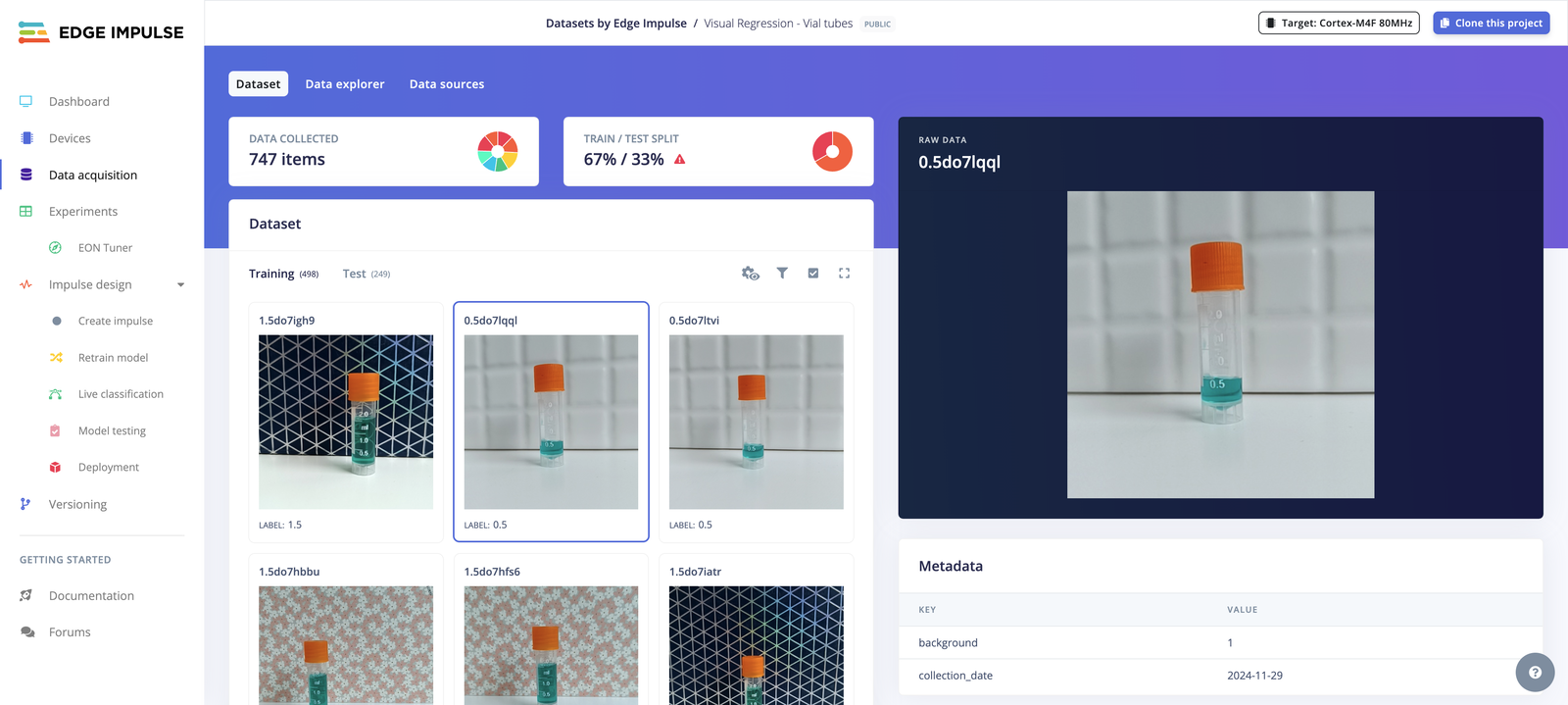Toggle select multiple items checkbox icon
Viewport: 1568px width, 705px height.
point(813,274)
